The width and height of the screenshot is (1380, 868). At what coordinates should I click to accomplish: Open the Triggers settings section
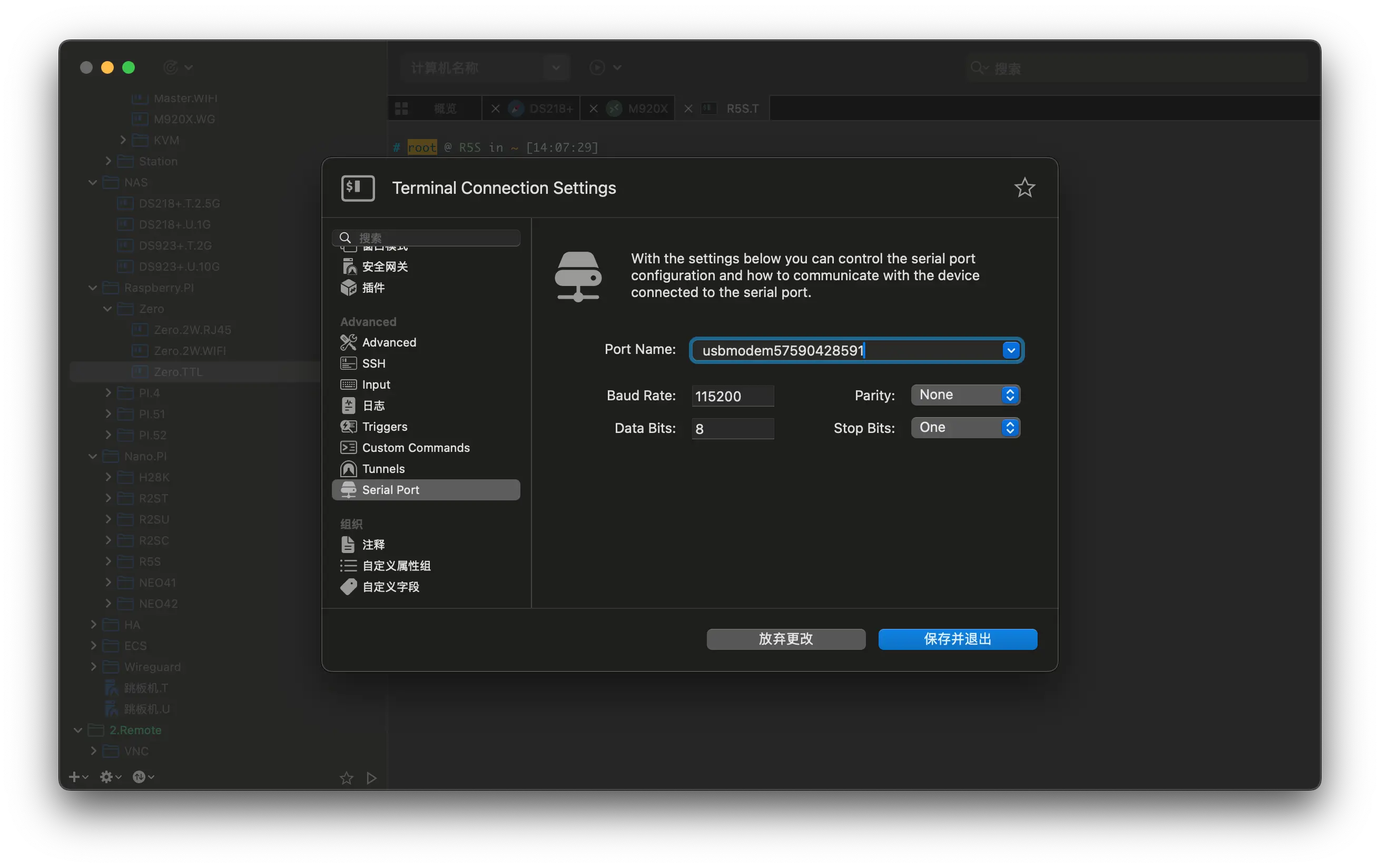pyautogui.click(x=384, y=427)
